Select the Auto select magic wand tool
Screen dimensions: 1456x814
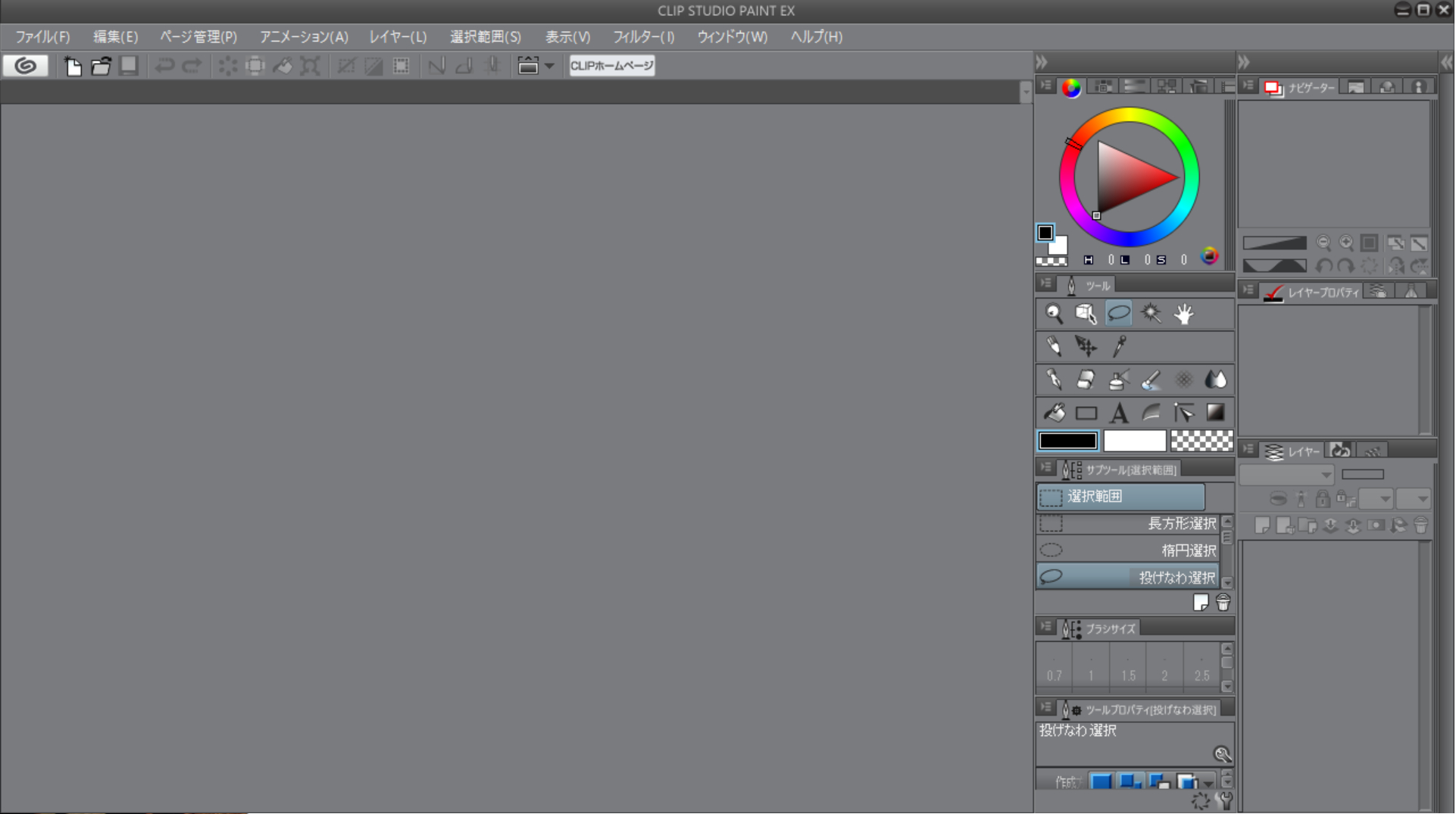tap(1151, 314)
